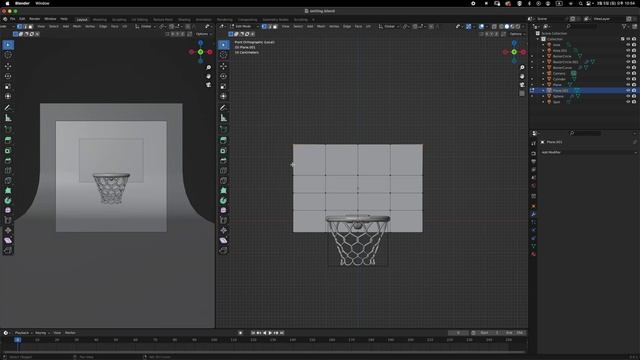Select the Knife tool in right viewport toolbar
640x360 pixels.
click(x=223, y=180)
